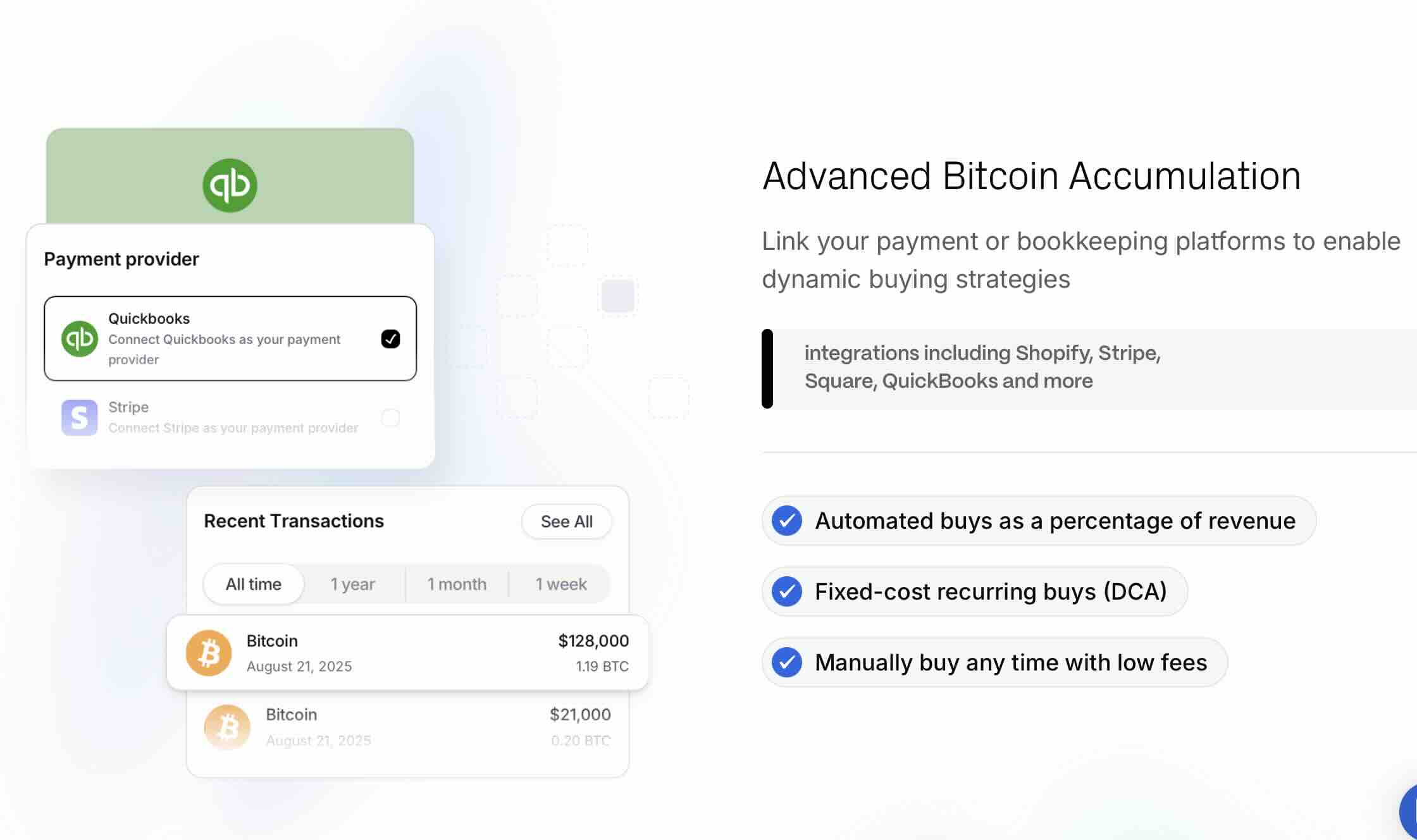Click the faded Bitcoin icon for $21,000 transaction
This screenshot has height=840, width=1417.
(227, 727)
